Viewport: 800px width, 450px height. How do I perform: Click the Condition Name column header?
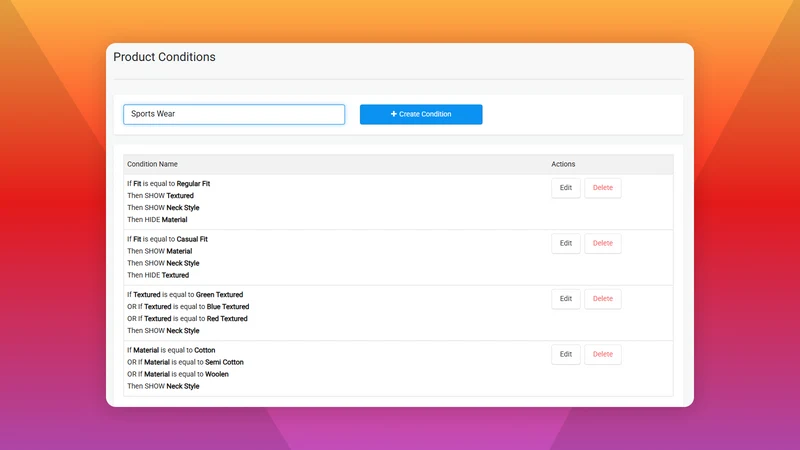click(x=152, y=164)
